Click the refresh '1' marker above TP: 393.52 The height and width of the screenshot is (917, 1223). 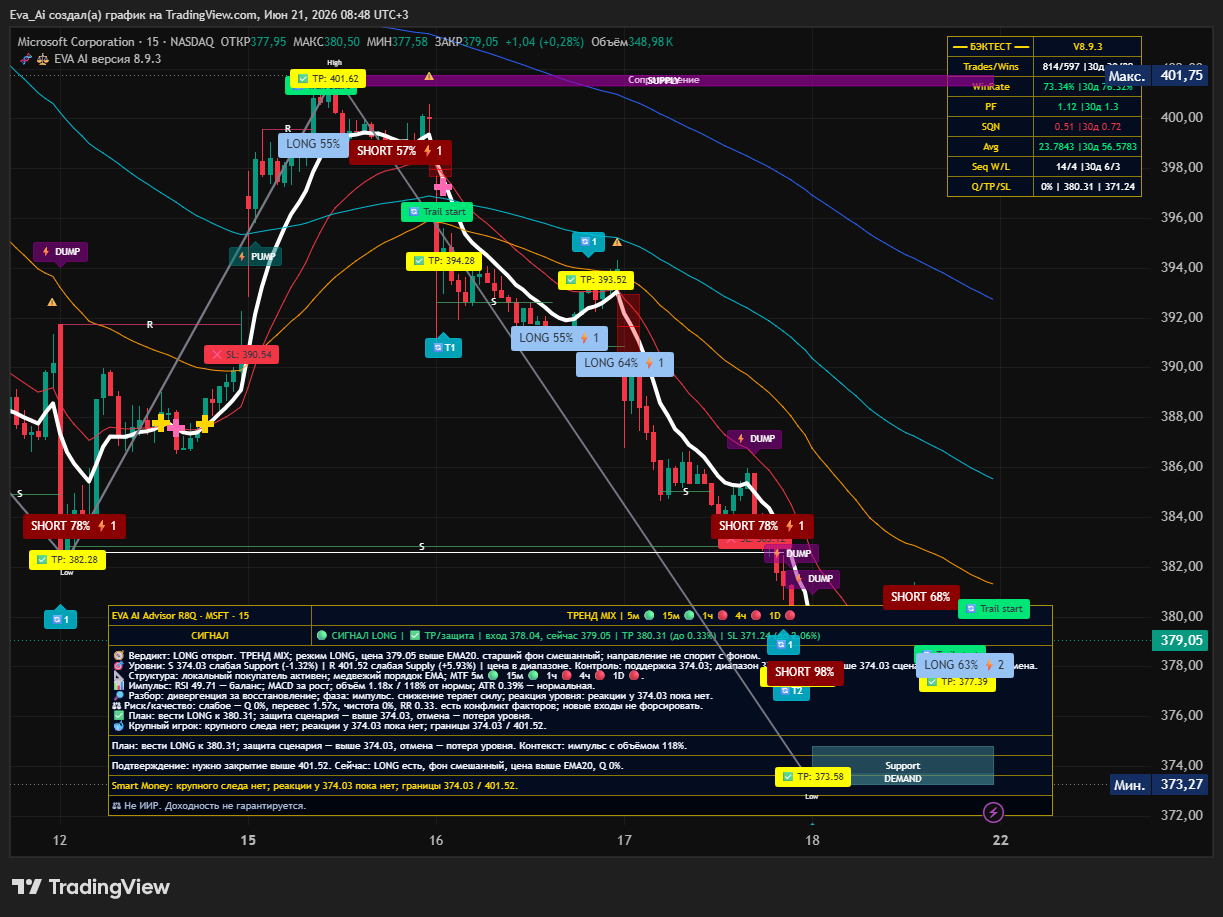[x=589, y=241]
